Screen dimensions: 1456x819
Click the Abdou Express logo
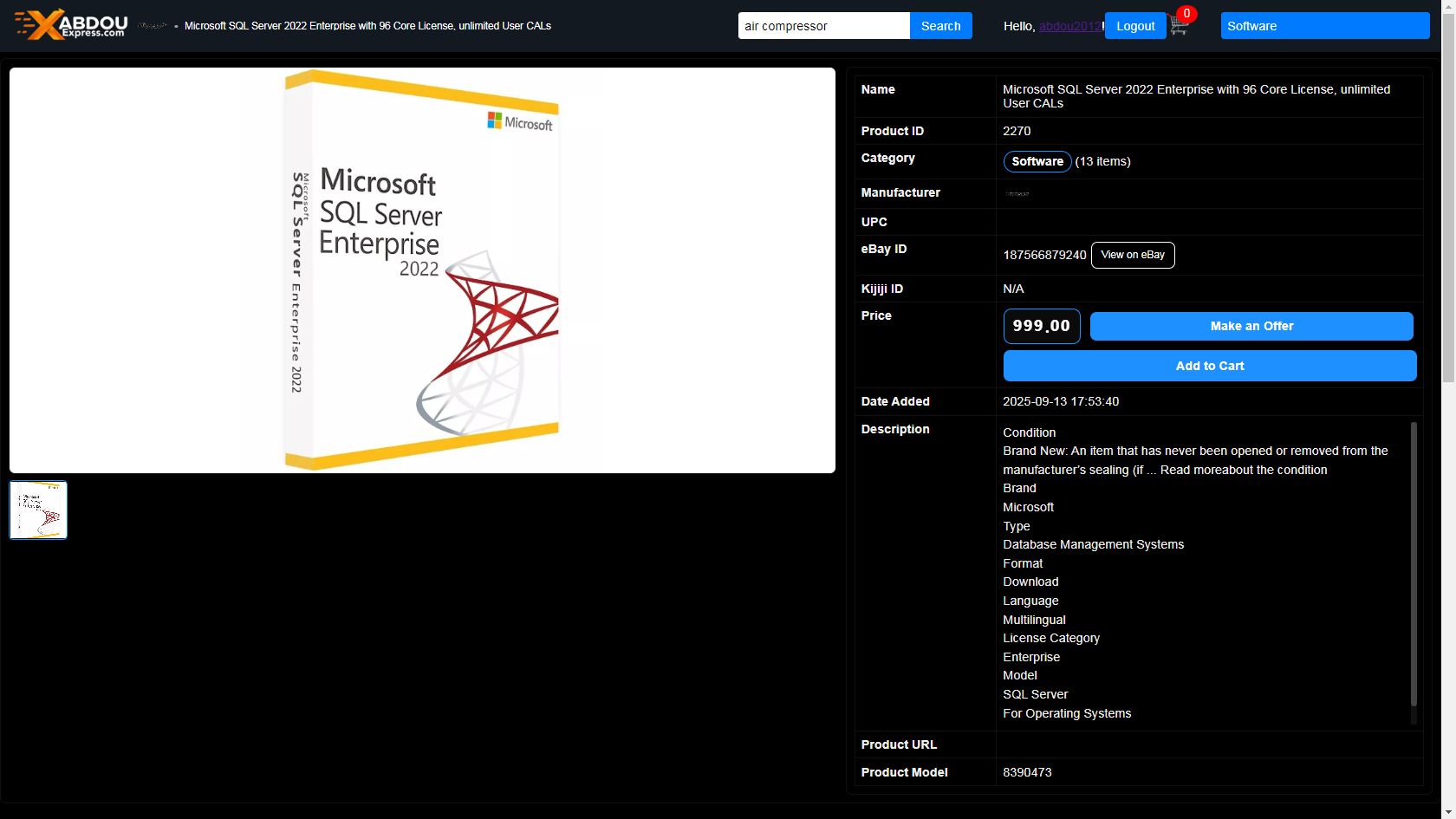coord(71,25)
